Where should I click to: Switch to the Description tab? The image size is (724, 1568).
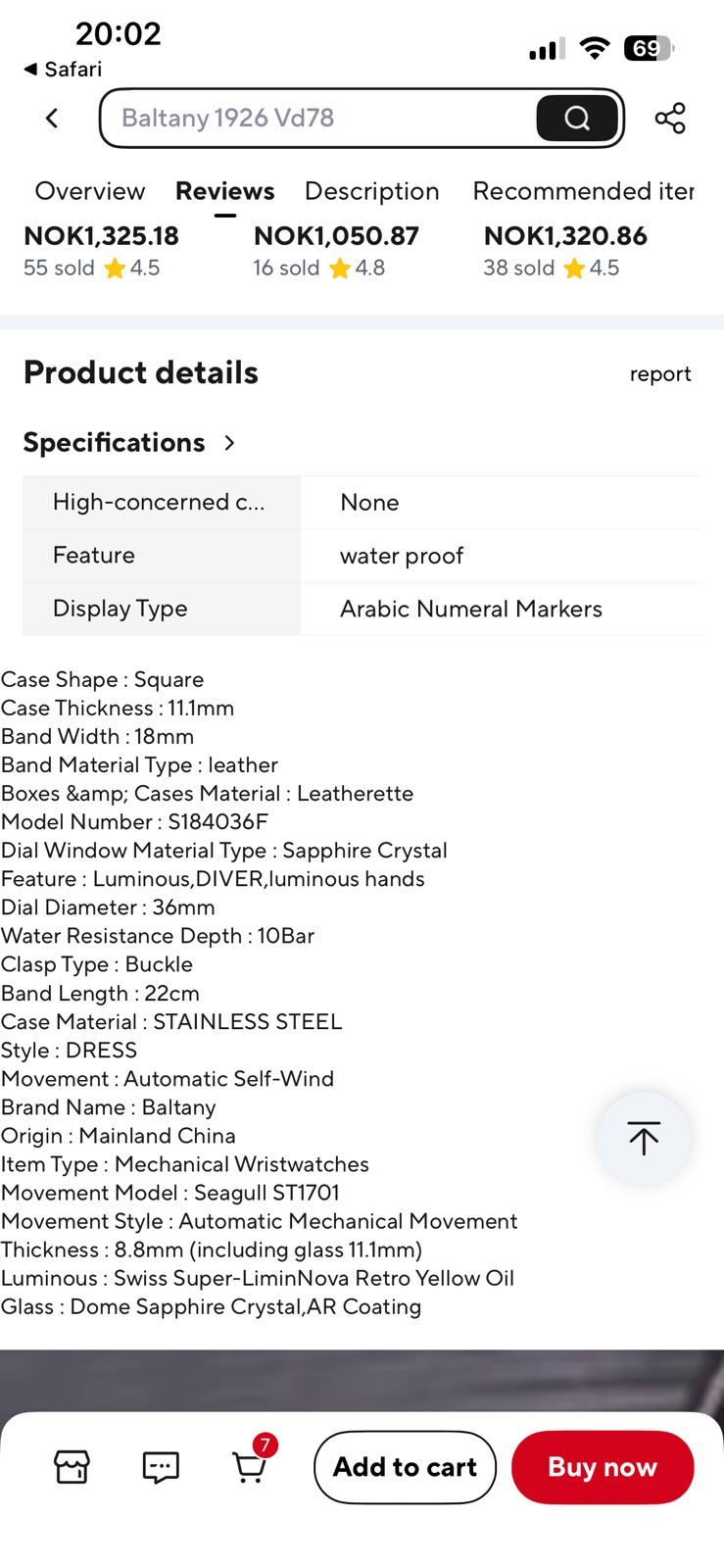(x=371, y=191)
